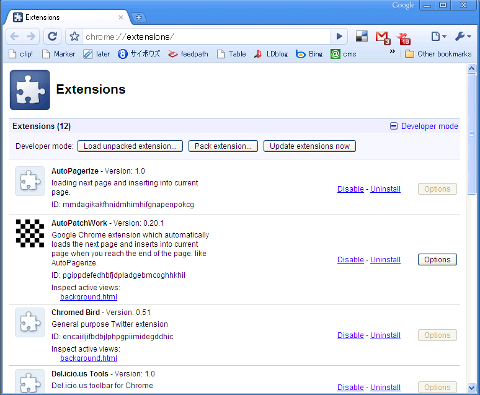Open the cns bookmark

(x=343, y=54)
